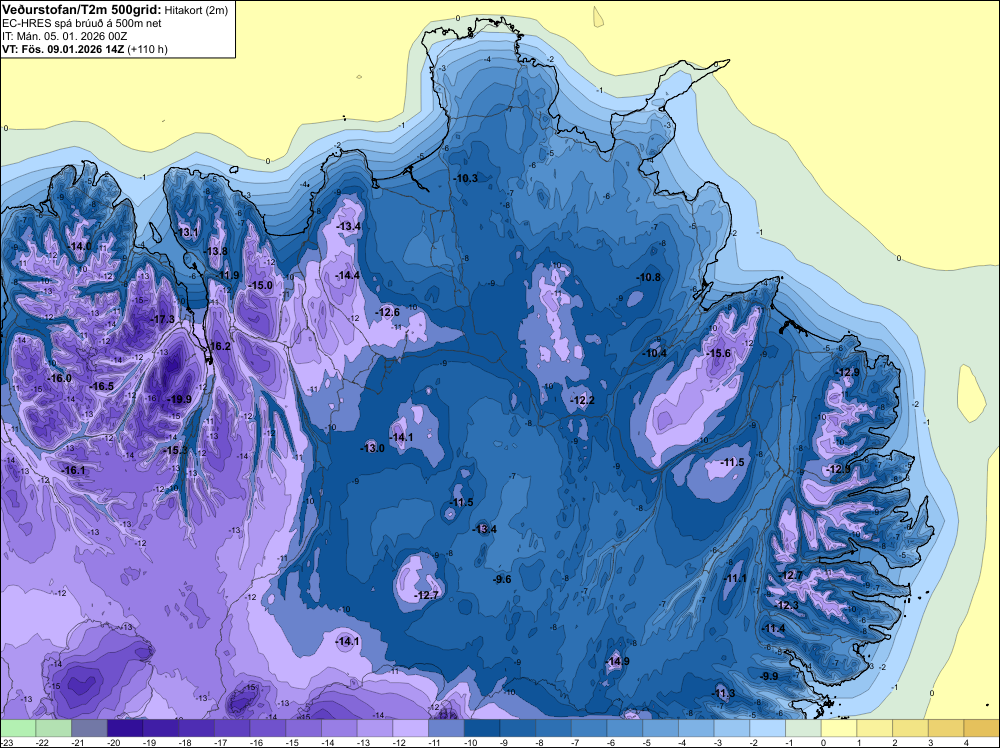The height and width of the screenshot is (748, 1000).
Task: Select the -13.1 temperature label
Action: (x=187, y=232)
